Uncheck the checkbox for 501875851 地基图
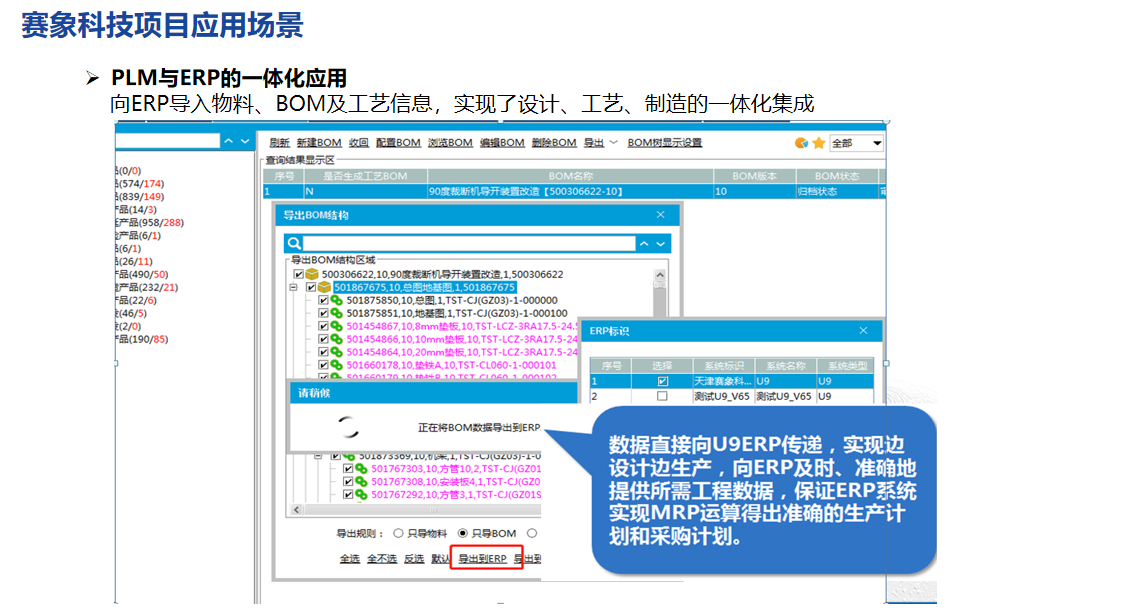Screen dimensions: 1124x612 coord(323,313)
